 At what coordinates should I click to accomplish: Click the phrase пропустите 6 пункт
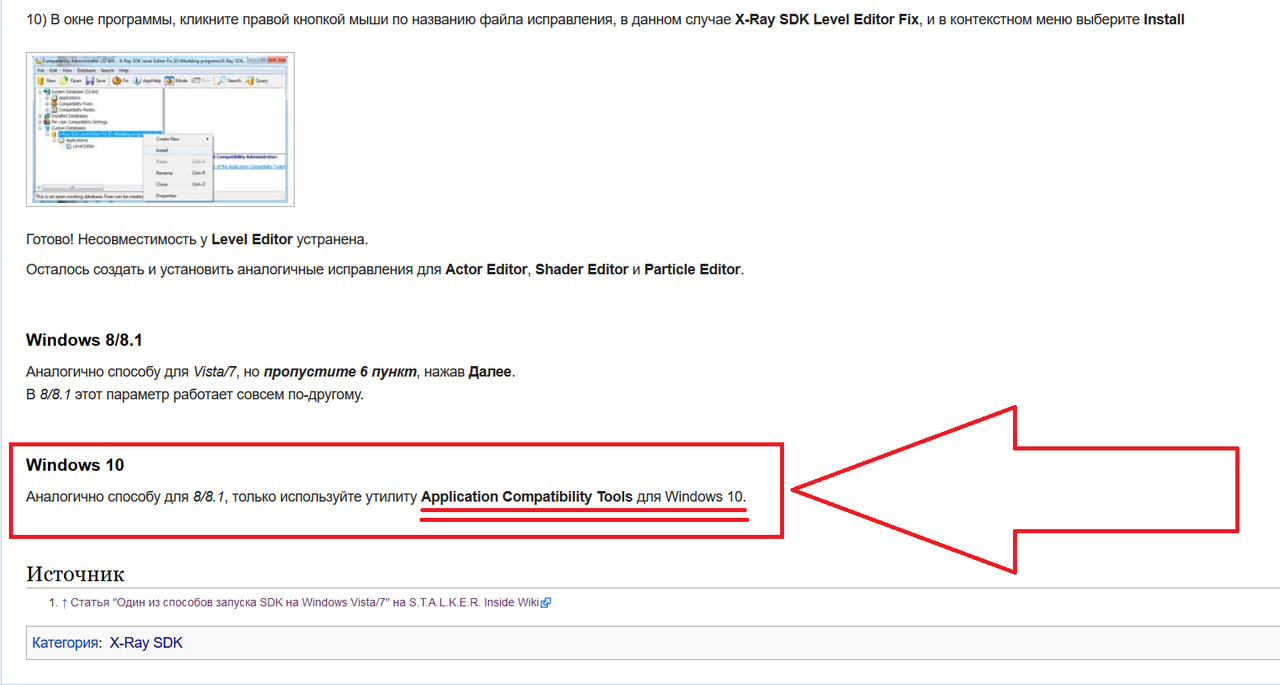click(x=341, y=372)
